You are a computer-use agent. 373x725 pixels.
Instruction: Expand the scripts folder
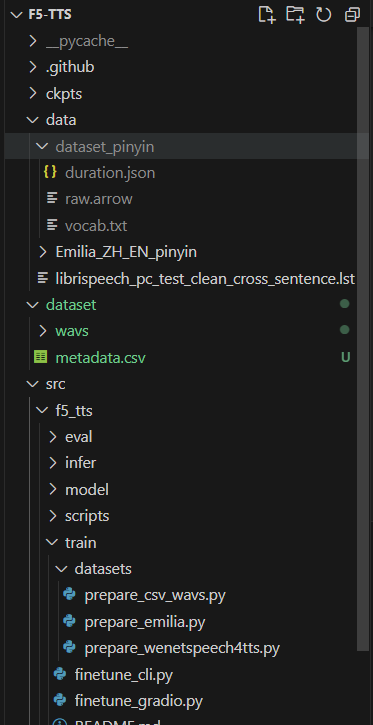(x=52, y=516)
